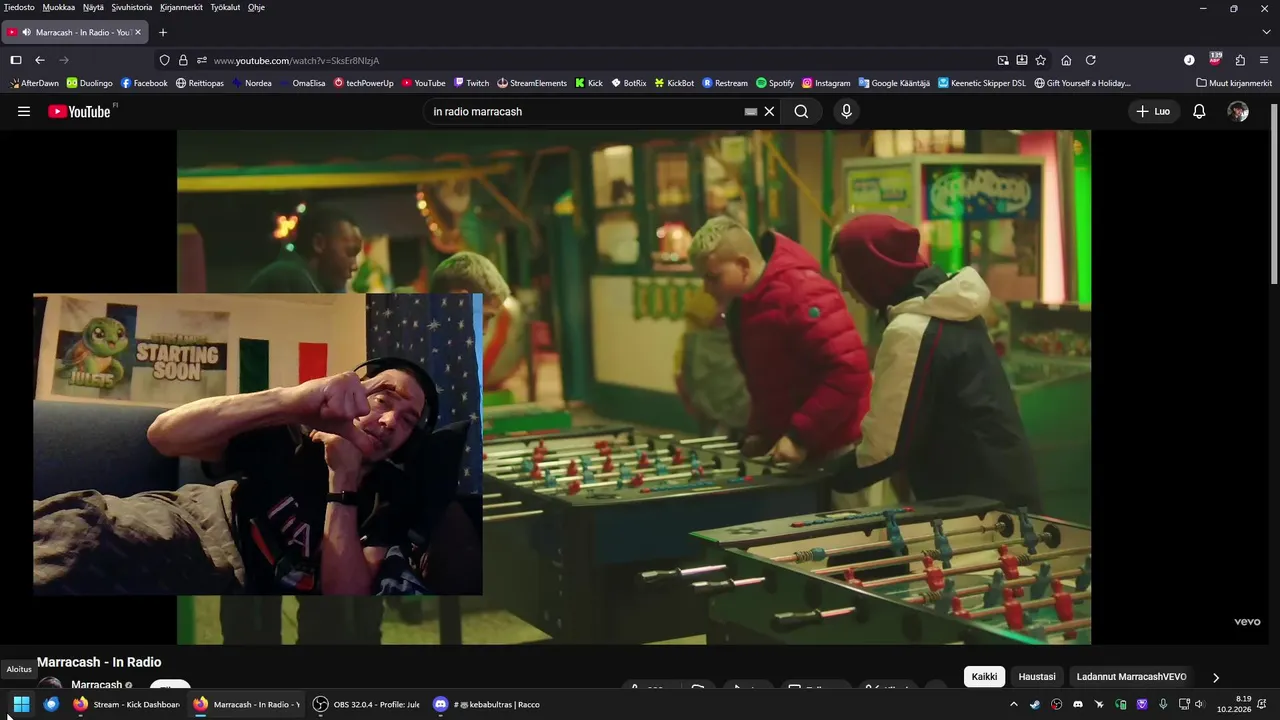
Task: Open Duolingo bookmark
Action: click(x=89, y=83)
